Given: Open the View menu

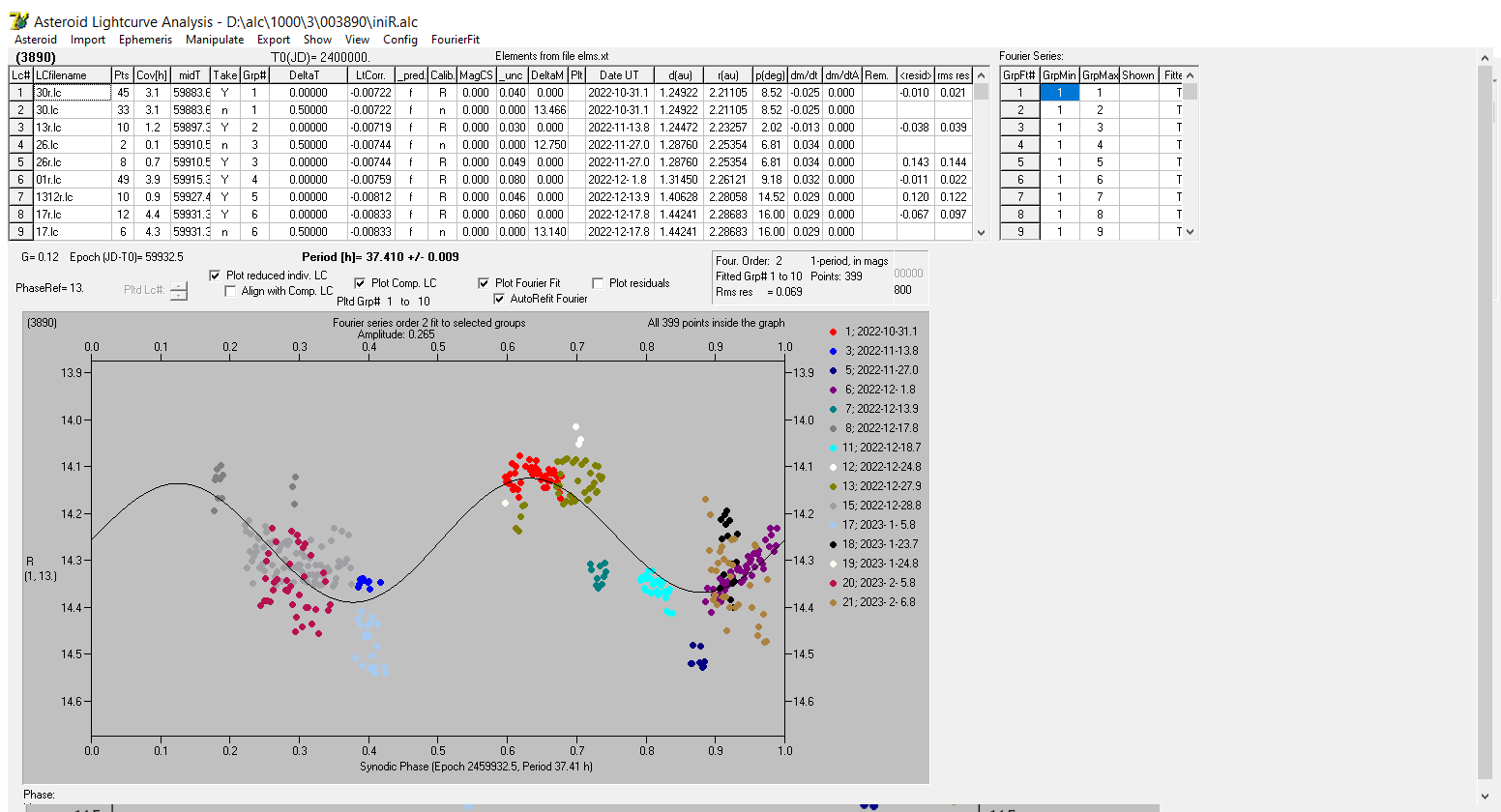Looking at the screenshot, I should pos(358,40).
